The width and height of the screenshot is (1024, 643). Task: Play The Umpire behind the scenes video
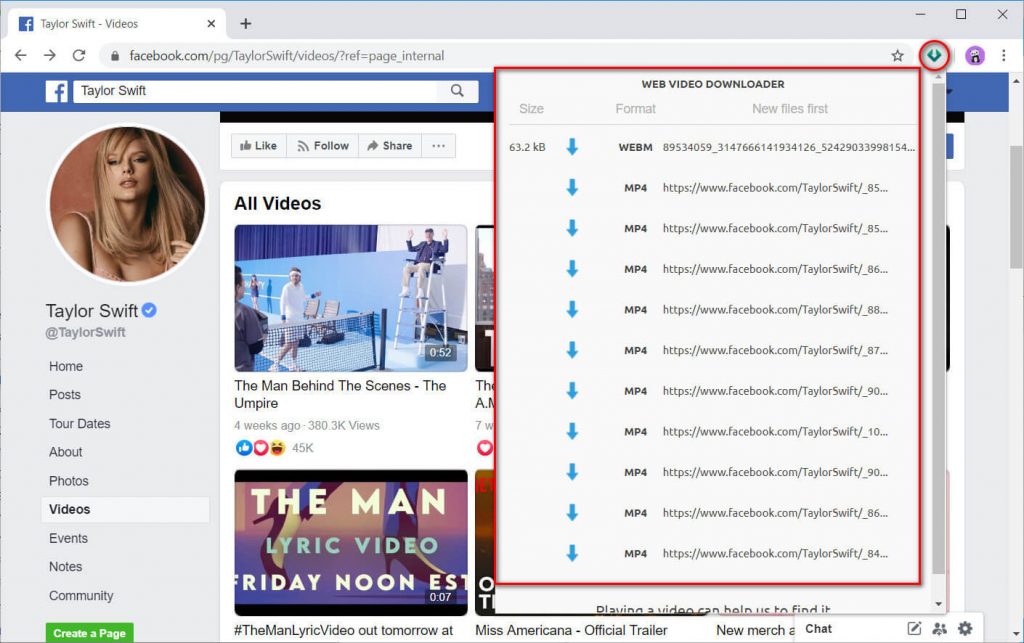351,298
